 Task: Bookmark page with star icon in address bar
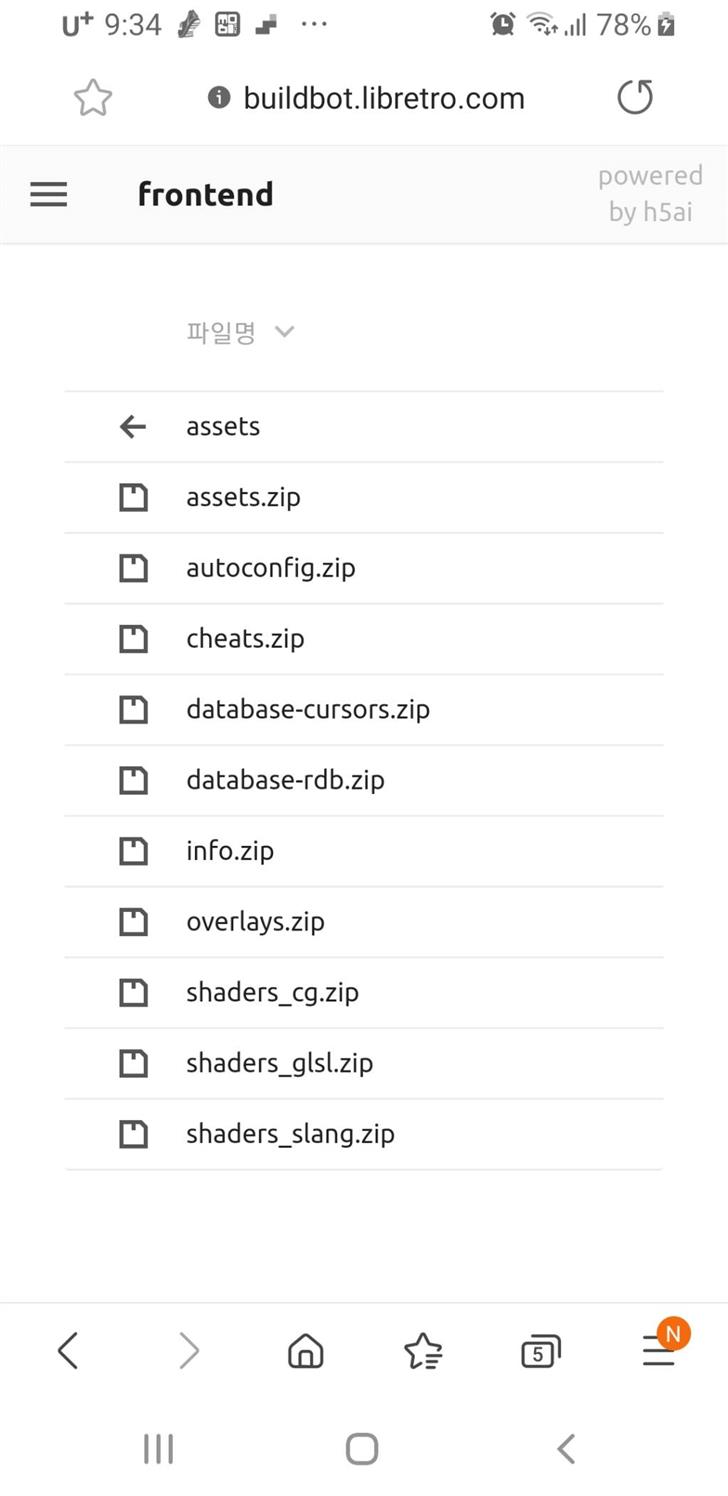pyautogui.click(x=93, y=98)
